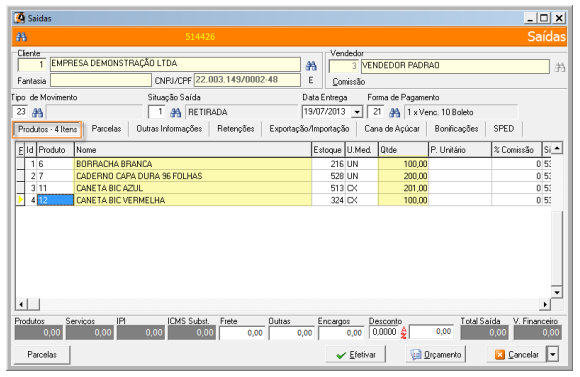Click the VENDEDOR PADRAO field
This screenshot has height=377, width=580.
tap(455, 66)
